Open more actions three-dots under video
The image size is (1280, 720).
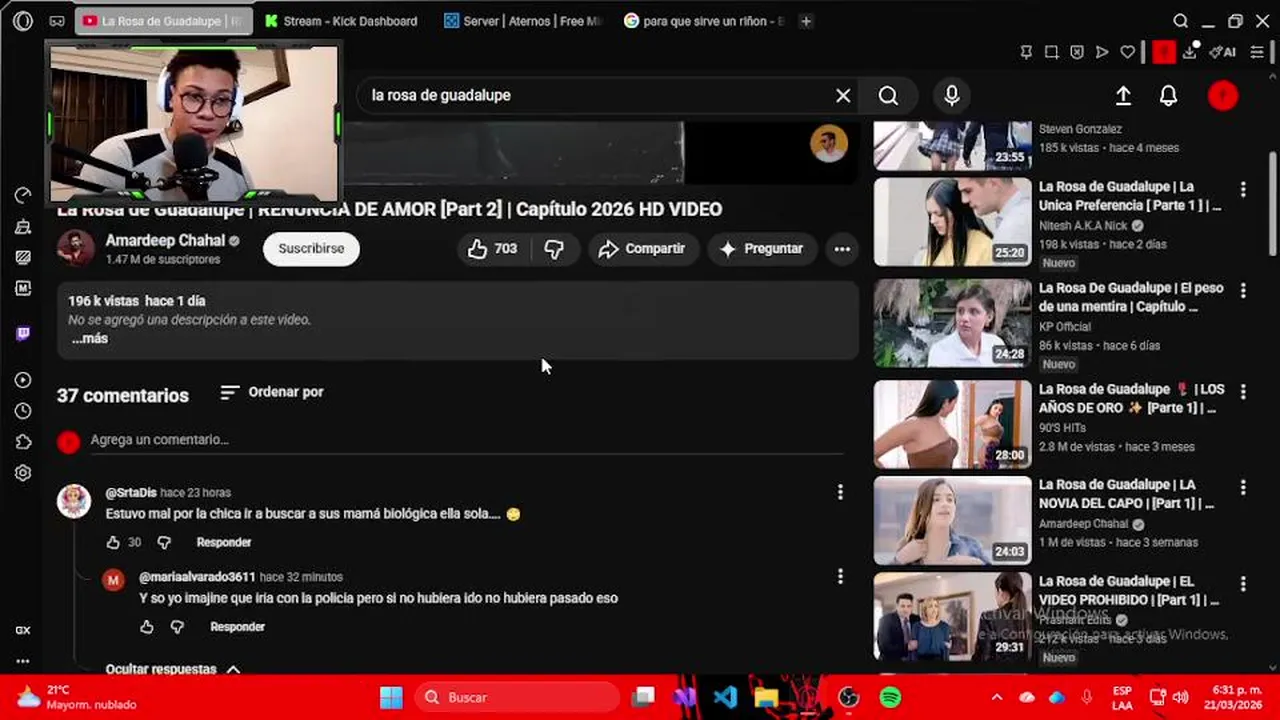point(842,249)
